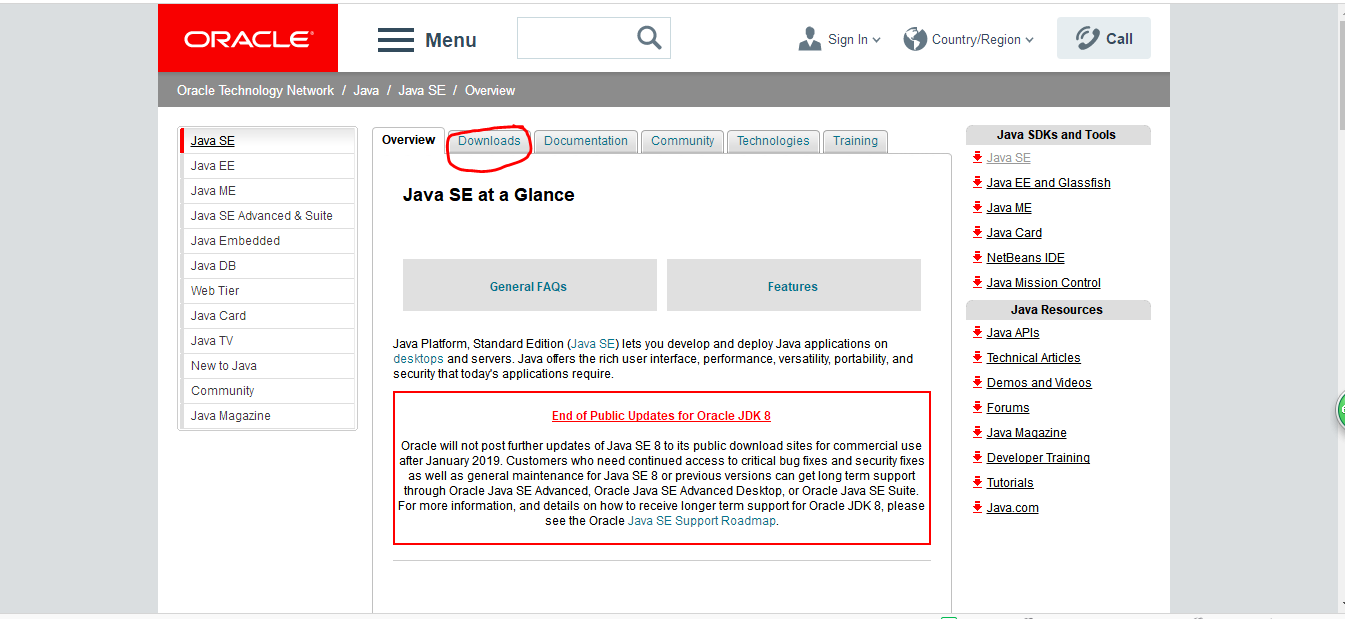Select Java ME in left sidebar

click(268, 191)
